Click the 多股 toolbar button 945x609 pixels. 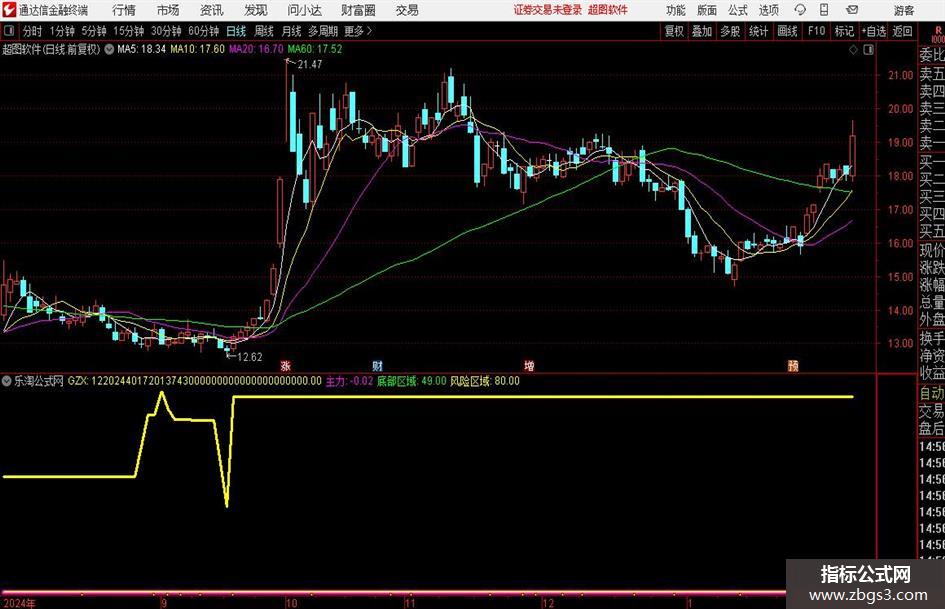click(730, 31)
